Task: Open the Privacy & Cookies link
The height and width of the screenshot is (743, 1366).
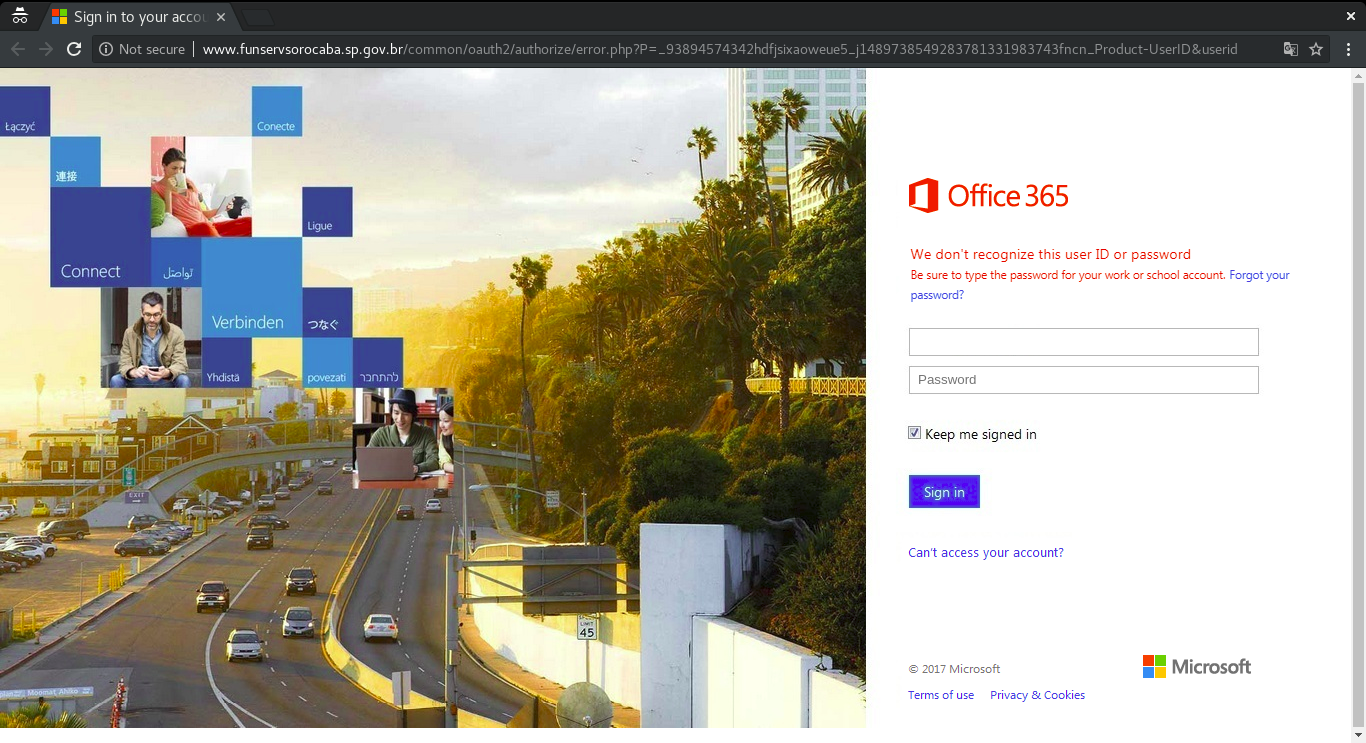Action: (x=1037, y=695)
